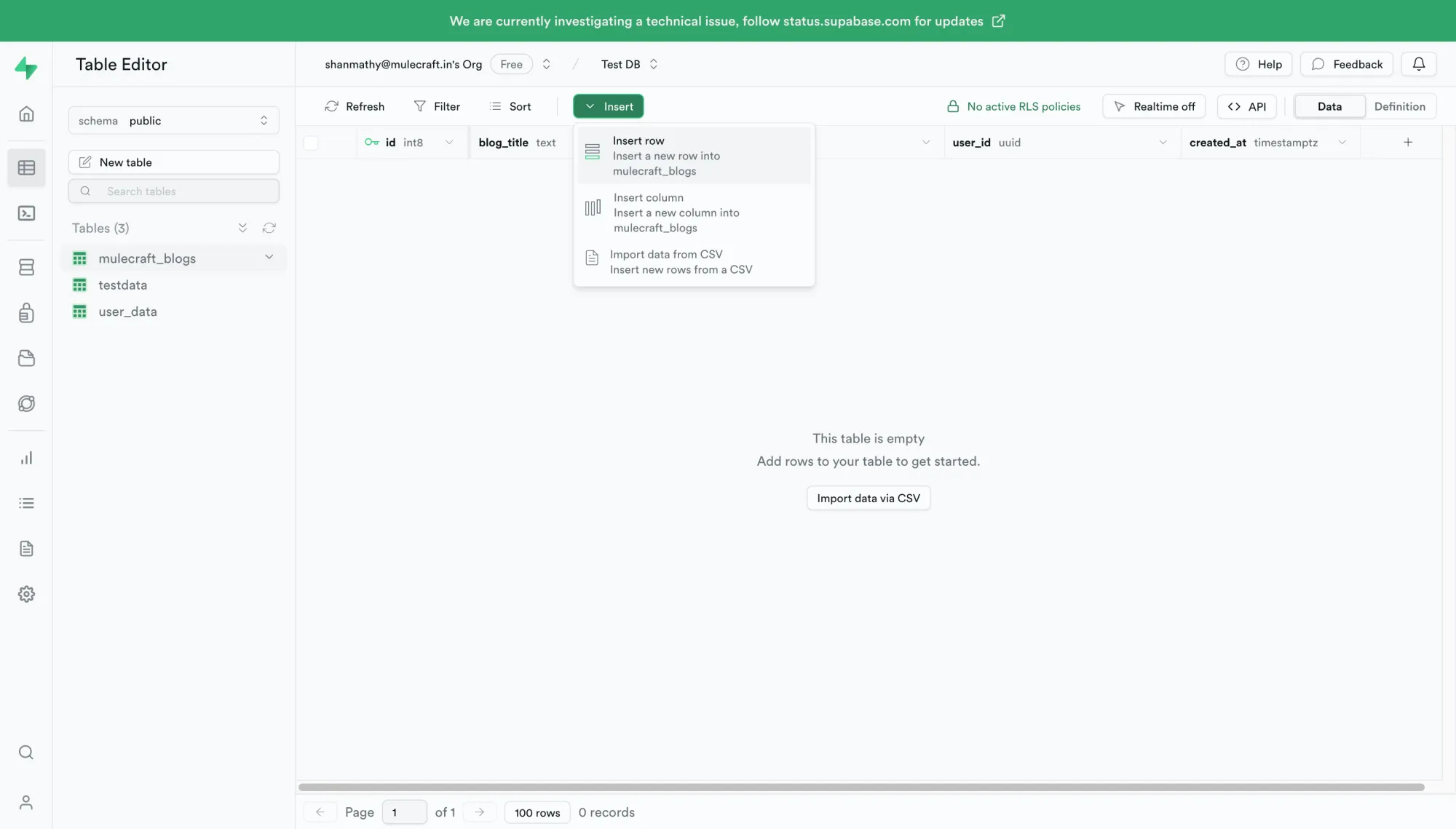Screen dimensions: 1456x829
Task: Toggle Realtime off button
Action: [1154, 106]
